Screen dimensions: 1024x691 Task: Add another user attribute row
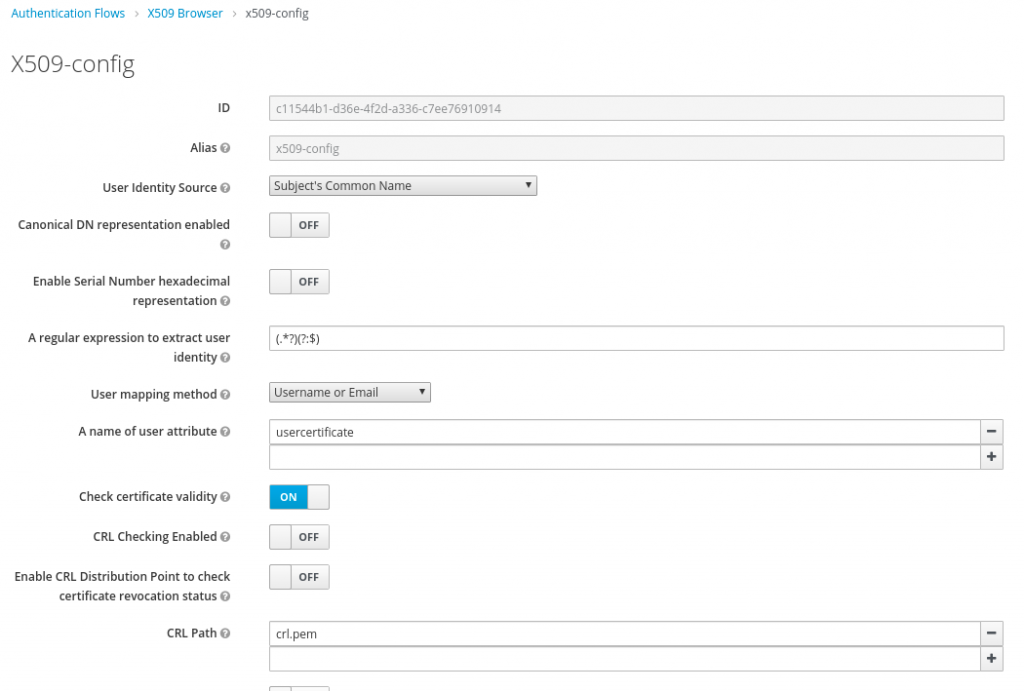pyautogui.click(x=991, y=456)
